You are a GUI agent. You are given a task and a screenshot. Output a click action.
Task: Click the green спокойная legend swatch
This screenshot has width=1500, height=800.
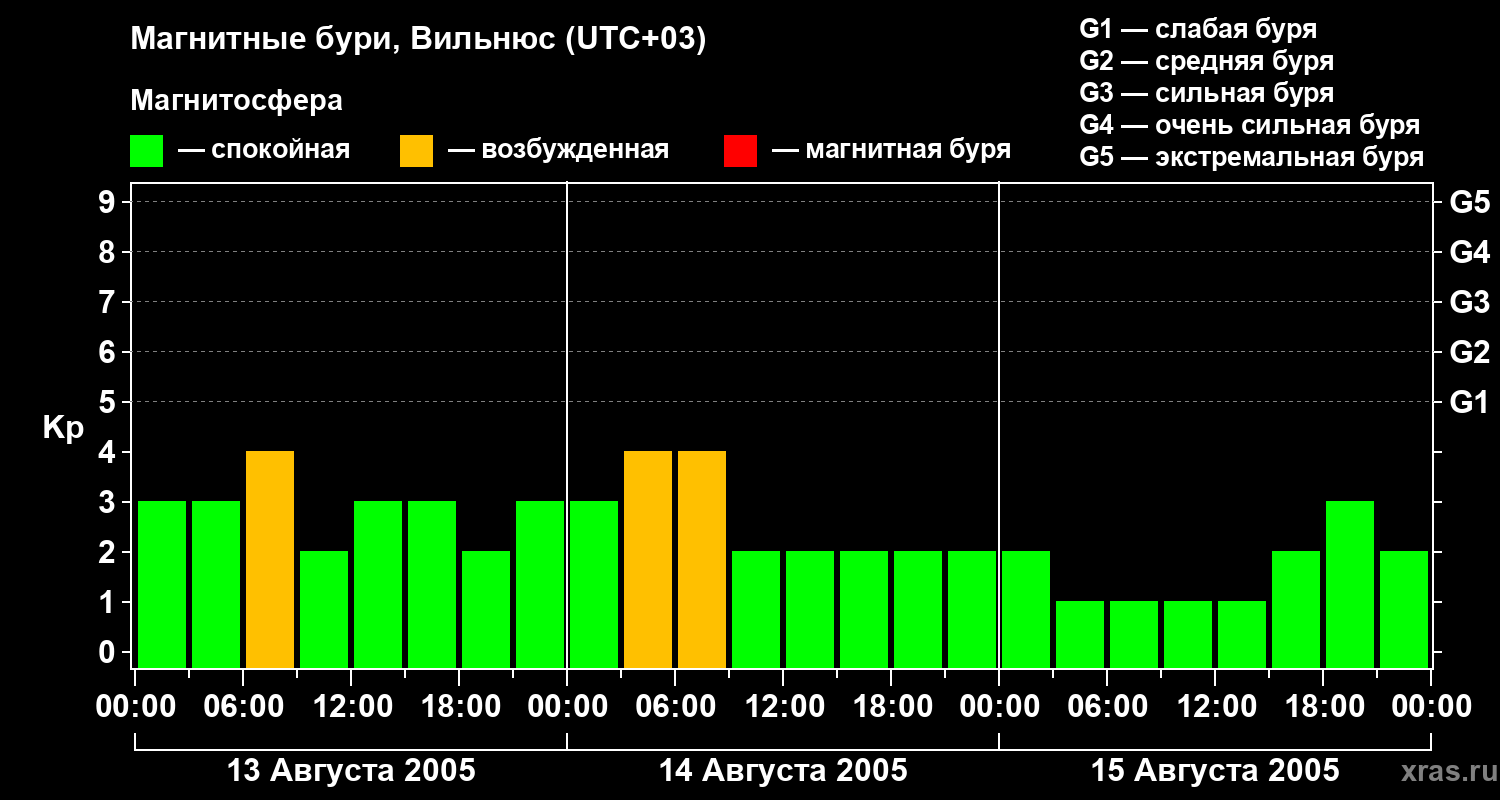pyautogui.click(x=147, y=151)
